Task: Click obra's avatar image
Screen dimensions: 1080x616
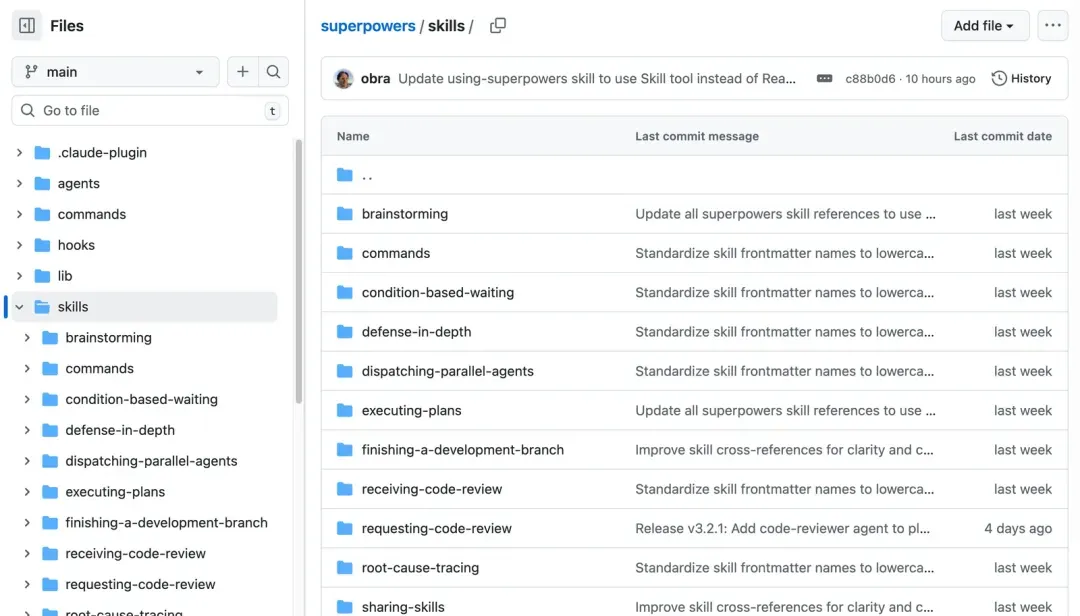Action: 344,79
